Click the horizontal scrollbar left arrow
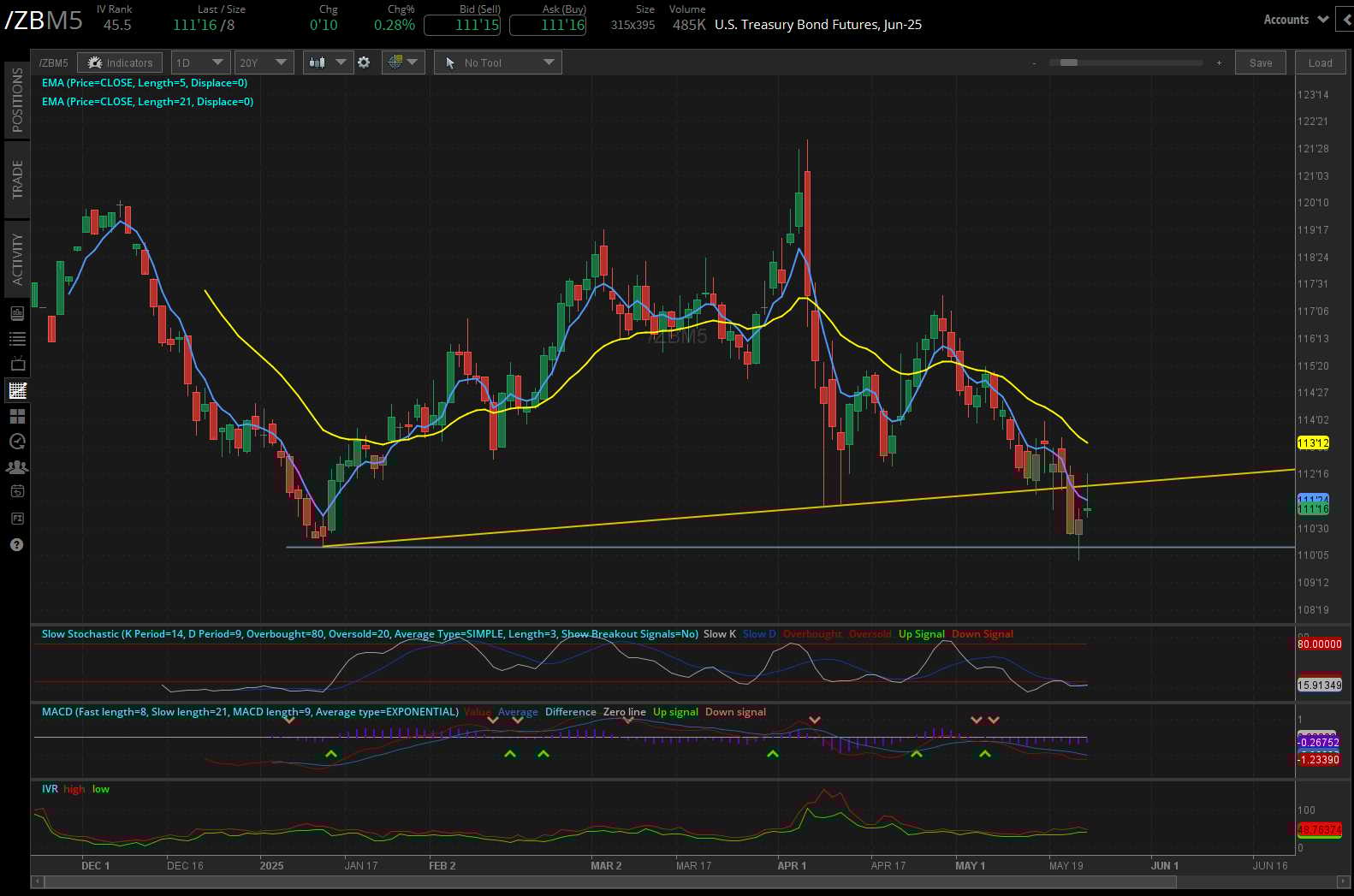The height and width of the screenshot is (896, 1354). tap(37, 881)
